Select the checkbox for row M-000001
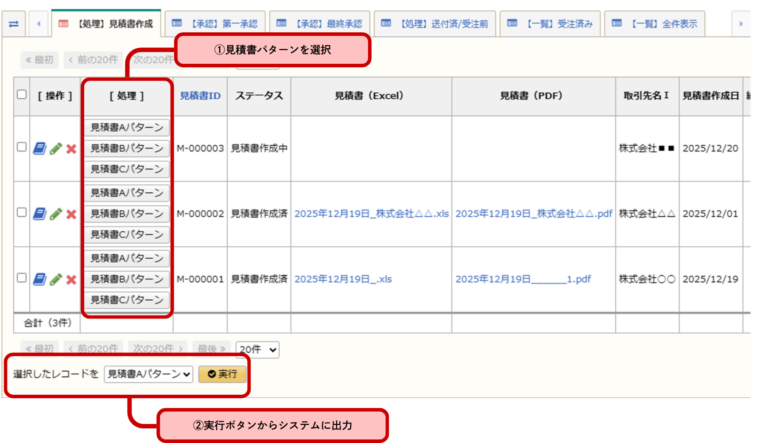 click(22, 279)
